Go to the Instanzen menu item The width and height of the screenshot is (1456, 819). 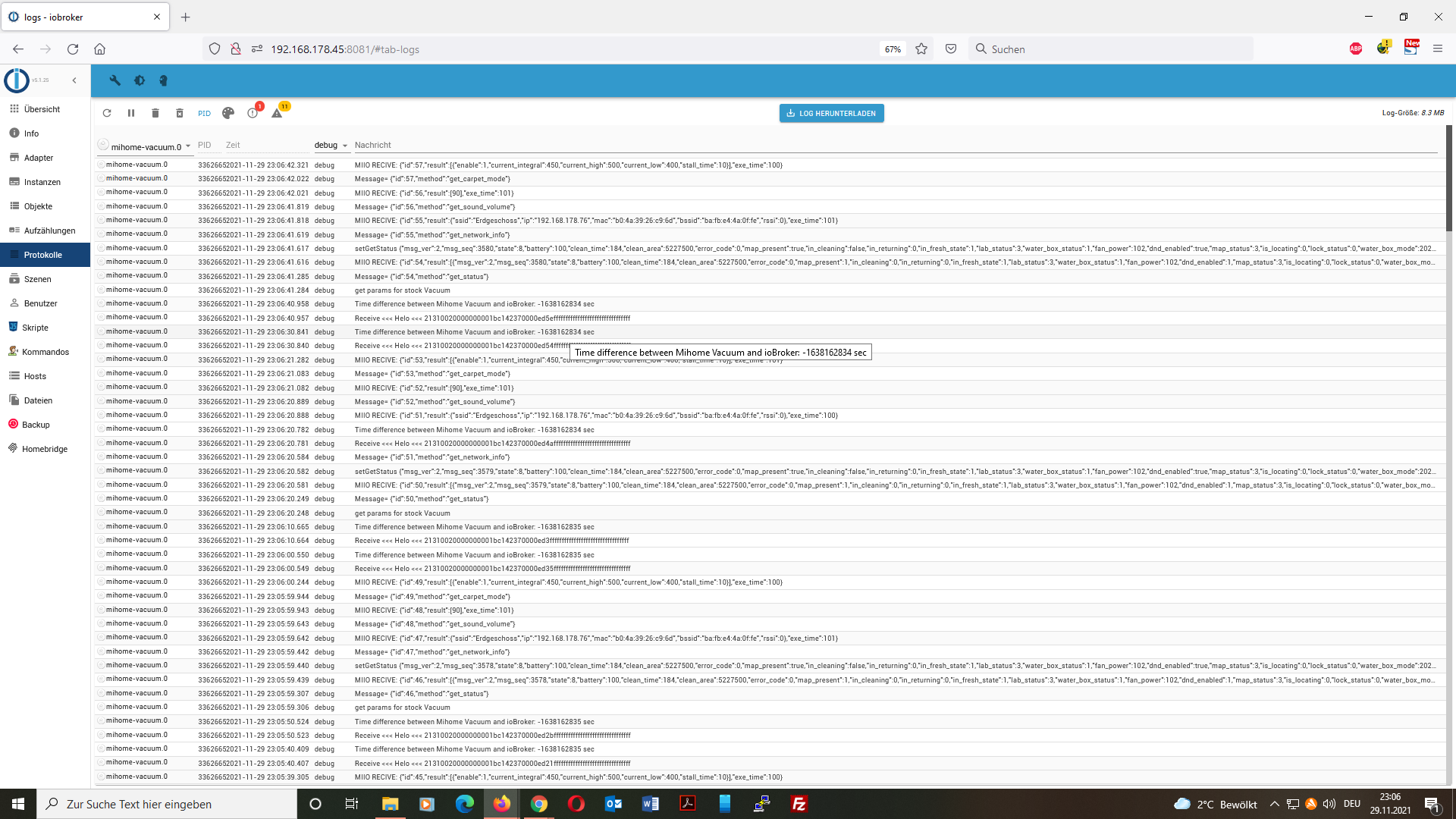click(42, 182)
